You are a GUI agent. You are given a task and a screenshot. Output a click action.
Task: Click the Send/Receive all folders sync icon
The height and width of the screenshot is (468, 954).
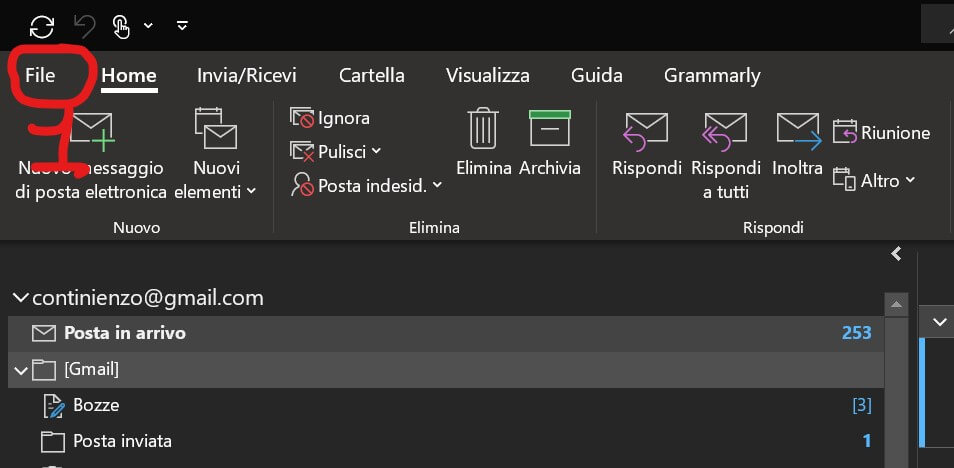click(42, 26)
